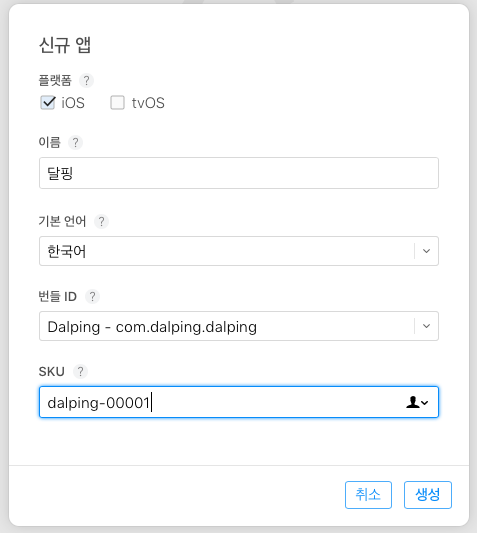Click the 번들 ID field label
This screenshot has width=477, height=533.
57,296
